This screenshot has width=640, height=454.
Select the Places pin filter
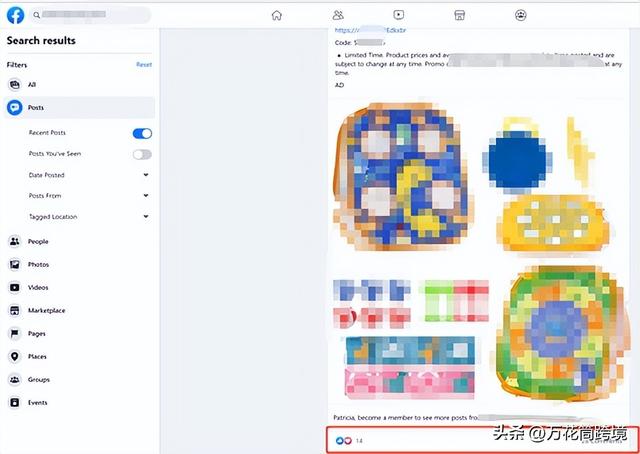click(15, 356)
